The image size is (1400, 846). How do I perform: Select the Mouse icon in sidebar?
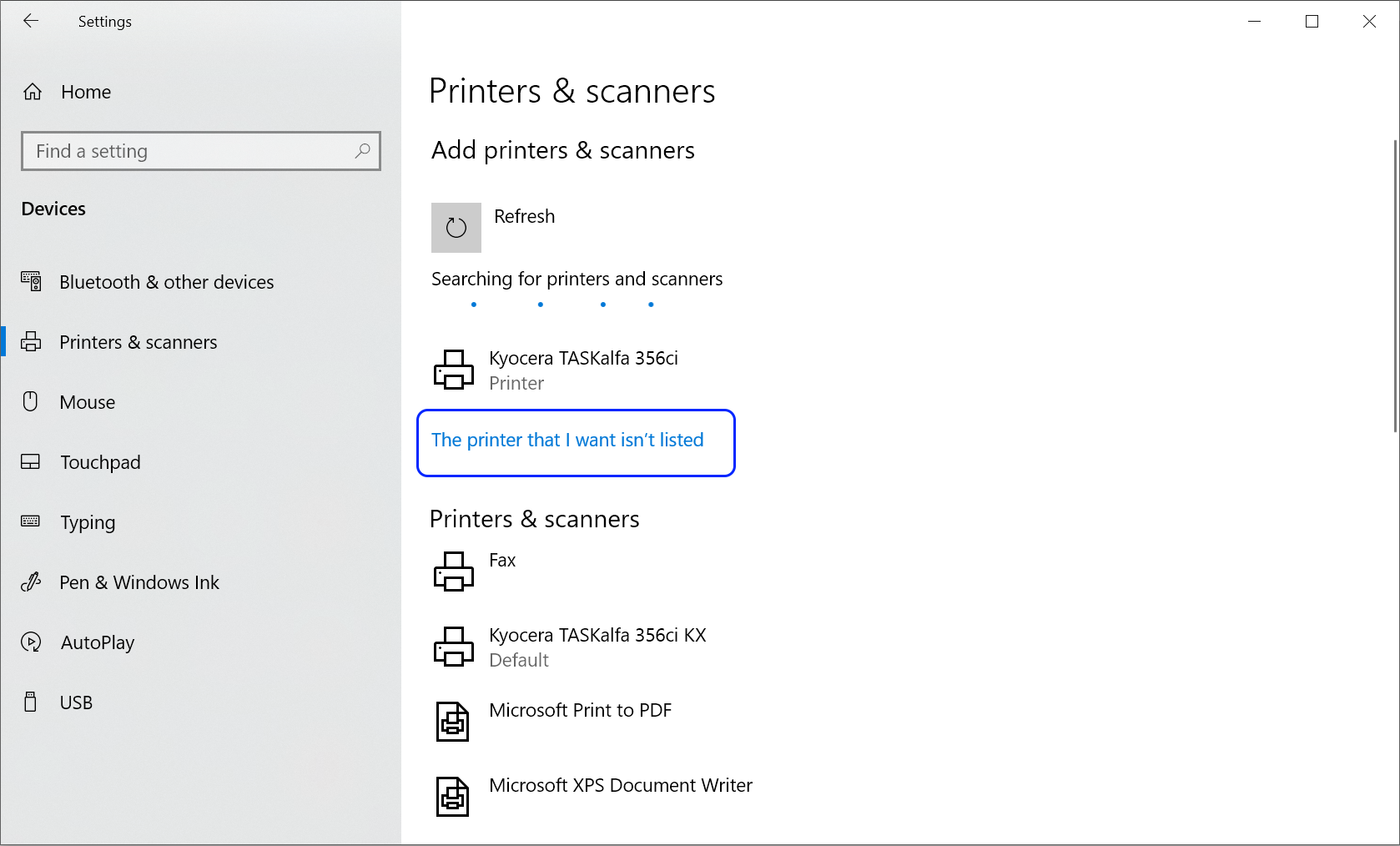31,402
